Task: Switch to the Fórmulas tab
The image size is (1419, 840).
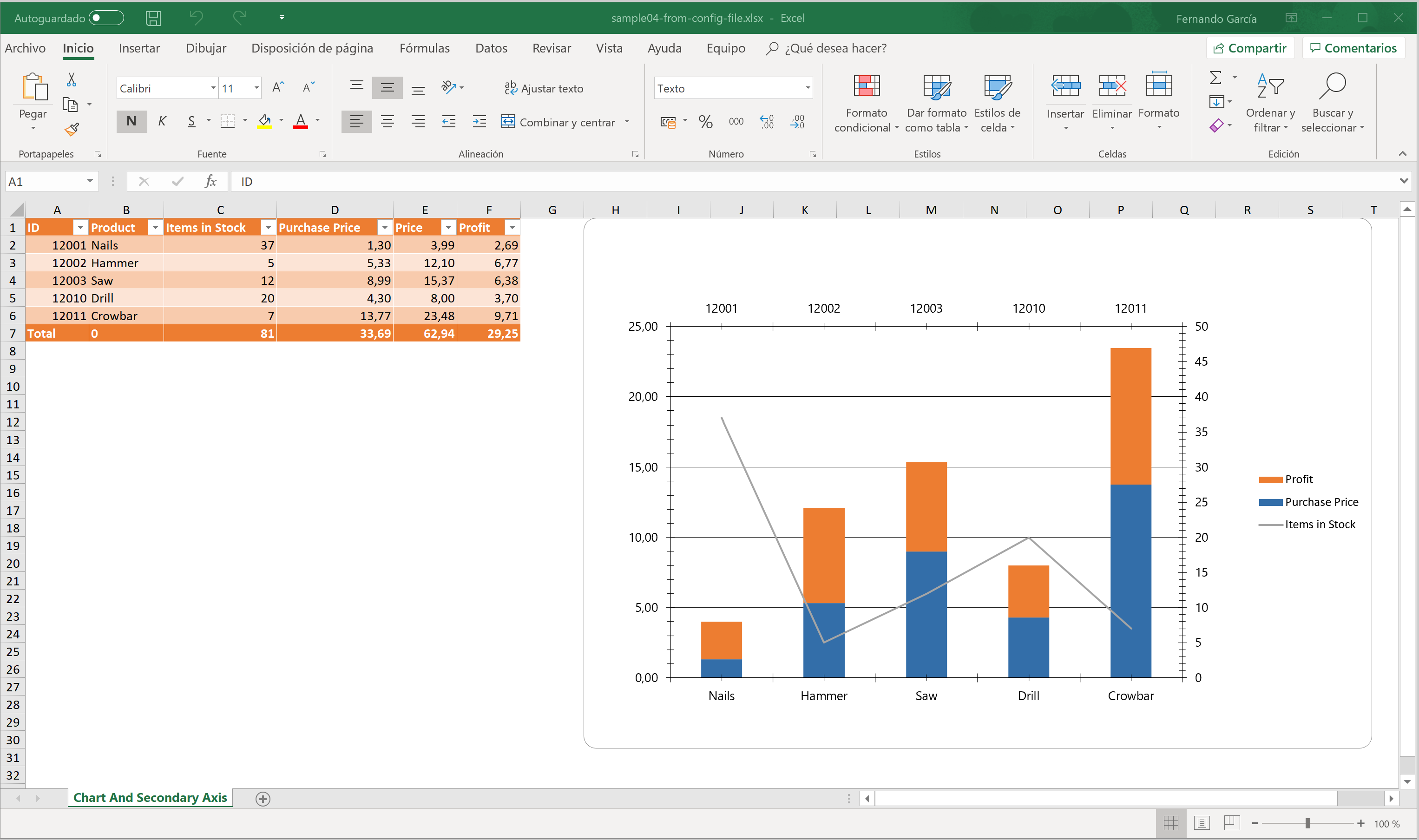Action: coord(424,48)
